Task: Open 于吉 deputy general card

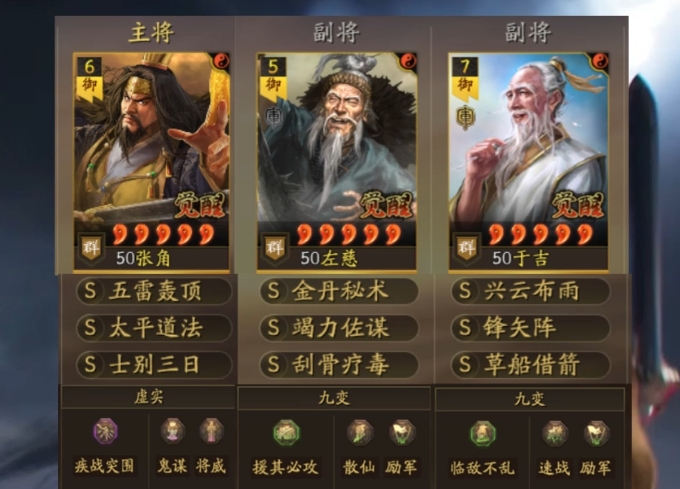Action: (528, 163)
